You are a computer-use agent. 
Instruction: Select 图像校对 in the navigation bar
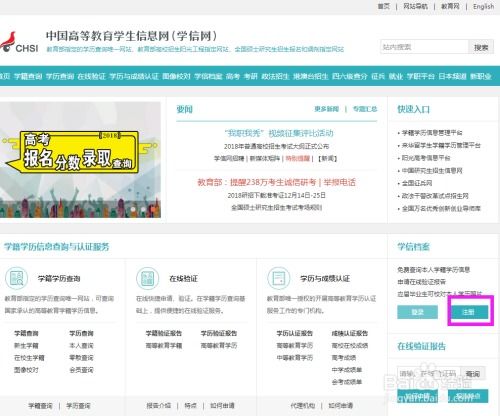click(176, 76)
